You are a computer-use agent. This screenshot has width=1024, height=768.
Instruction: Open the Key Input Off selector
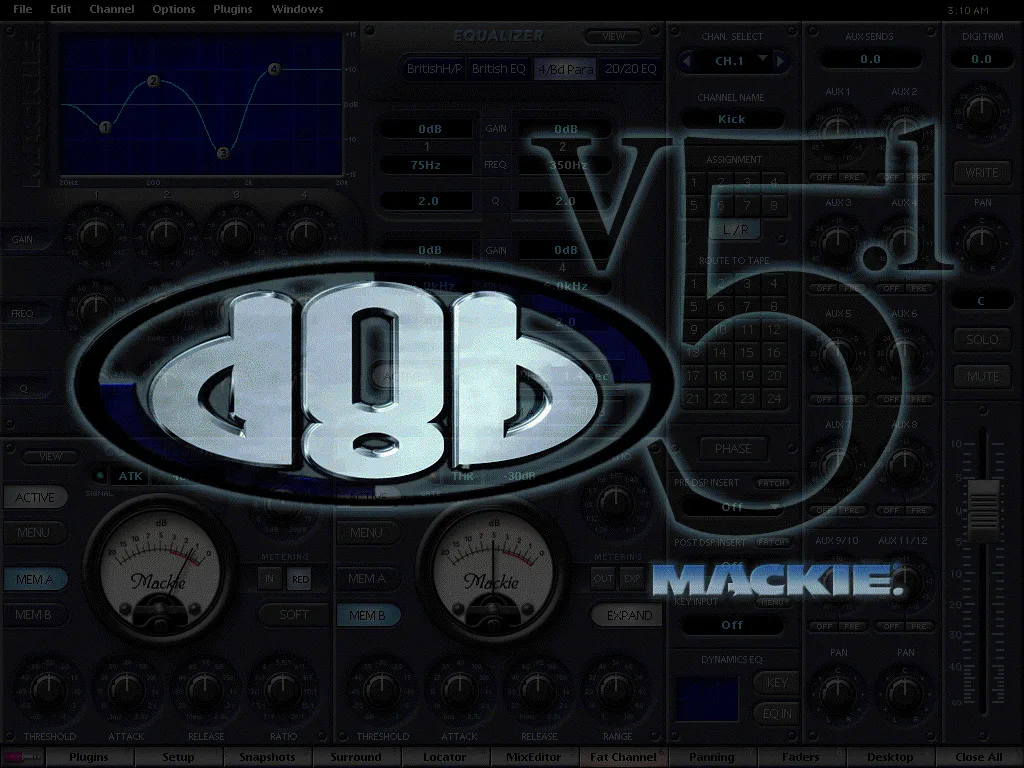pos(732,625)
